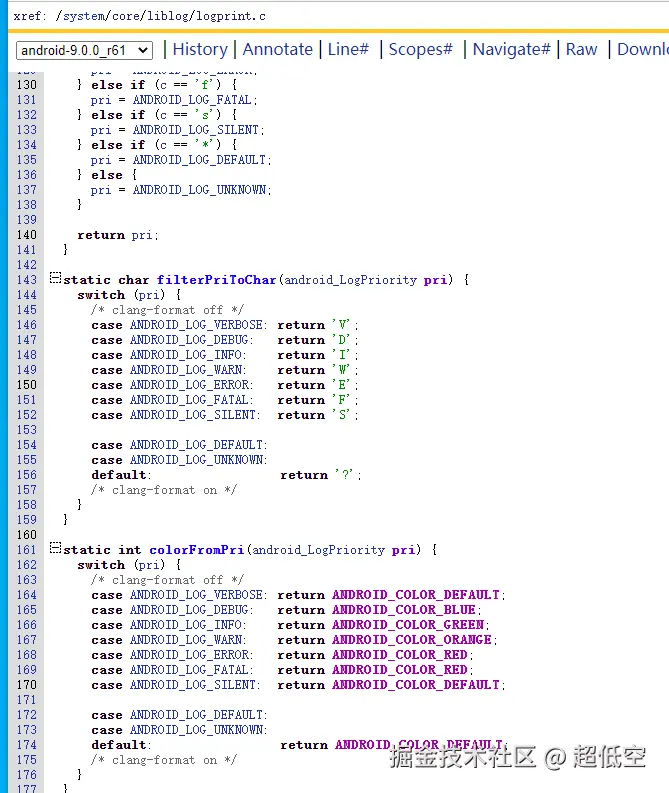Screen dimensions: 669x793
Task: Click line number 140
Action: tap(27, 235)
